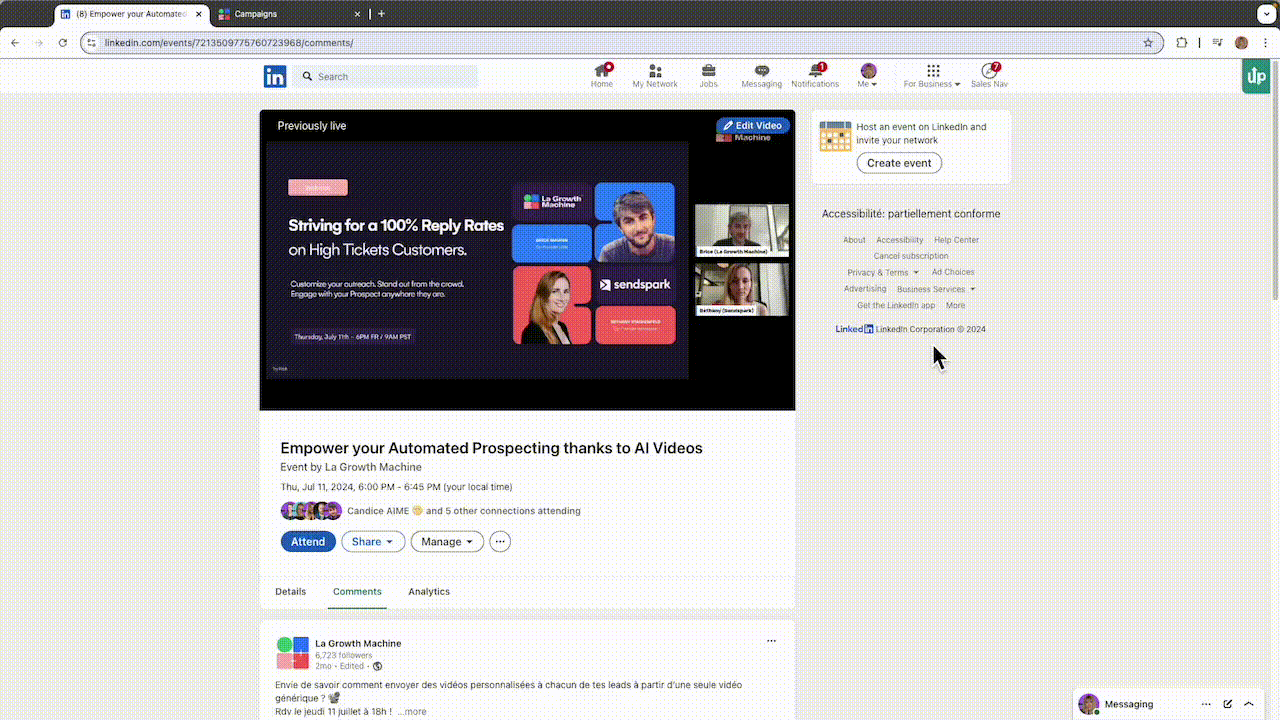Expand post text with '...more' link

[x=411, y=712]
